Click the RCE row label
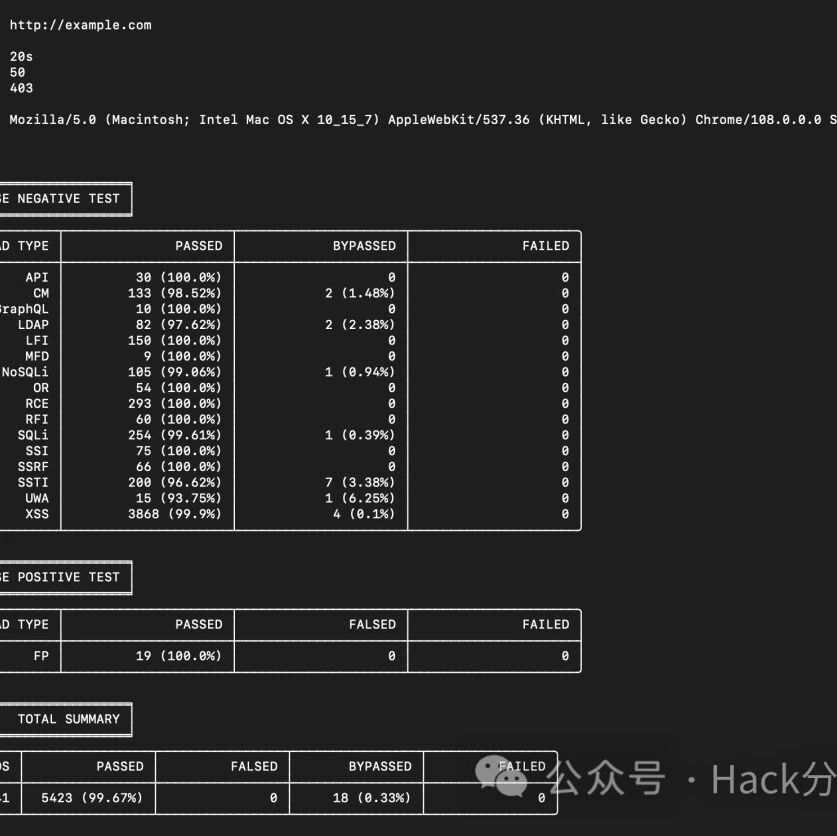837x836 pixels. [37, 404]
